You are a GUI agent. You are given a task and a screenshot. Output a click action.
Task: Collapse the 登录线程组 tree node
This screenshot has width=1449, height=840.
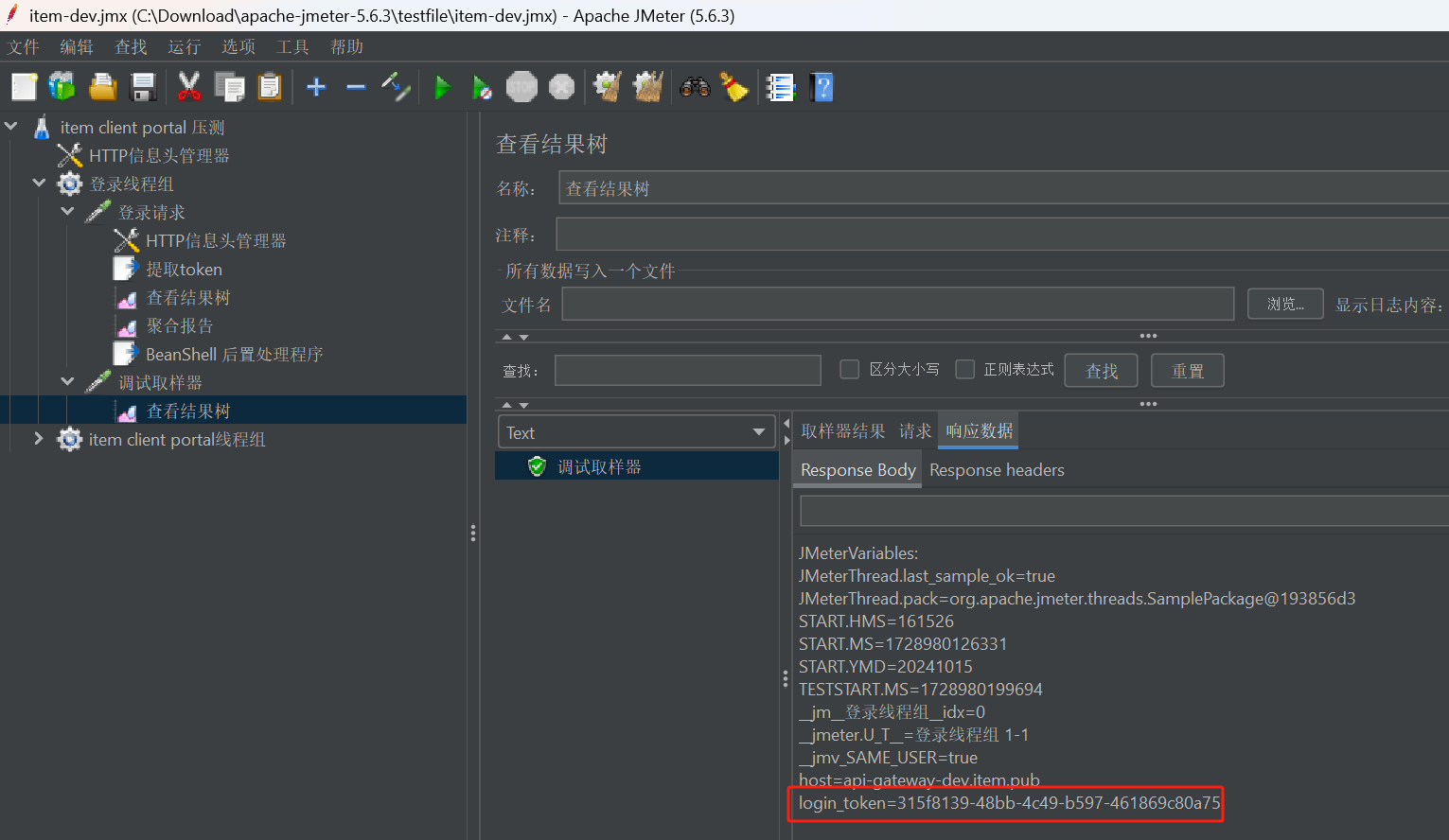coord(39,183)
